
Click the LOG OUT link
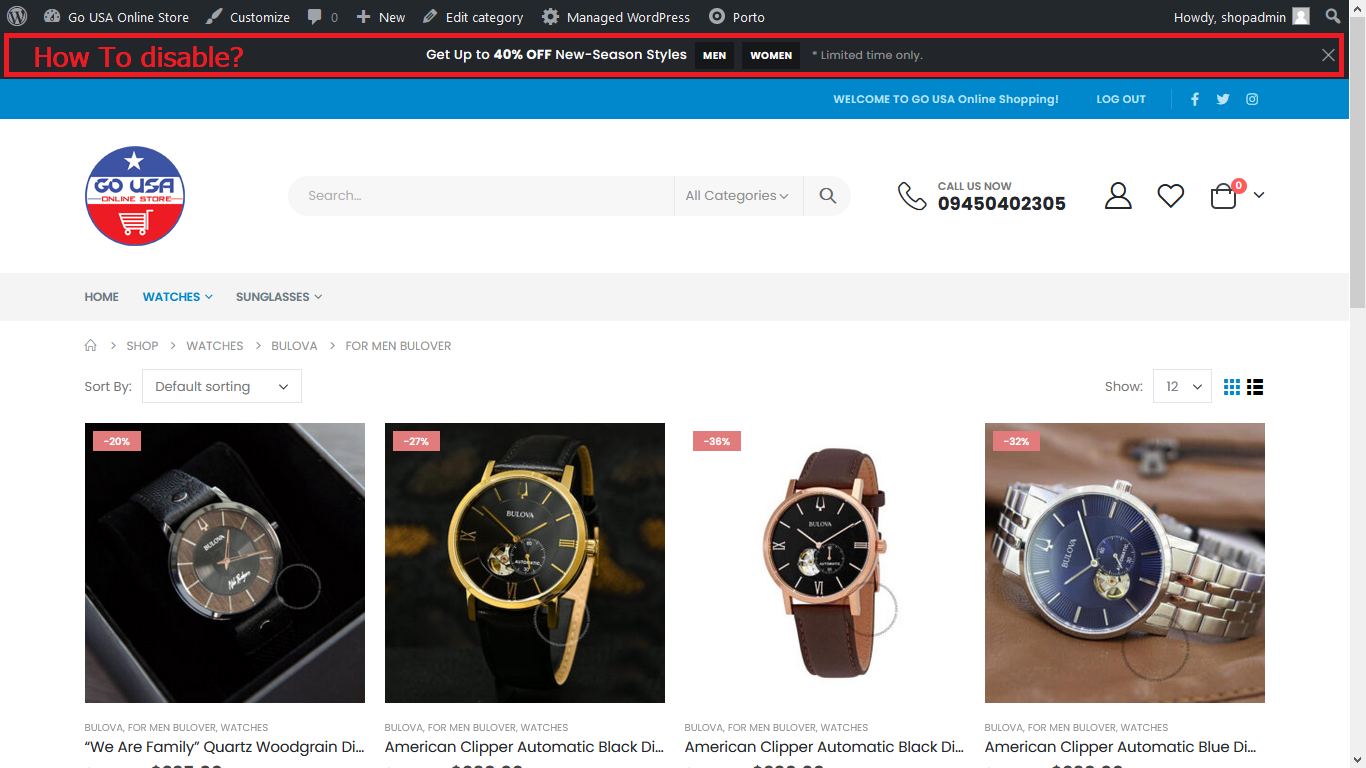point(1121,99)
